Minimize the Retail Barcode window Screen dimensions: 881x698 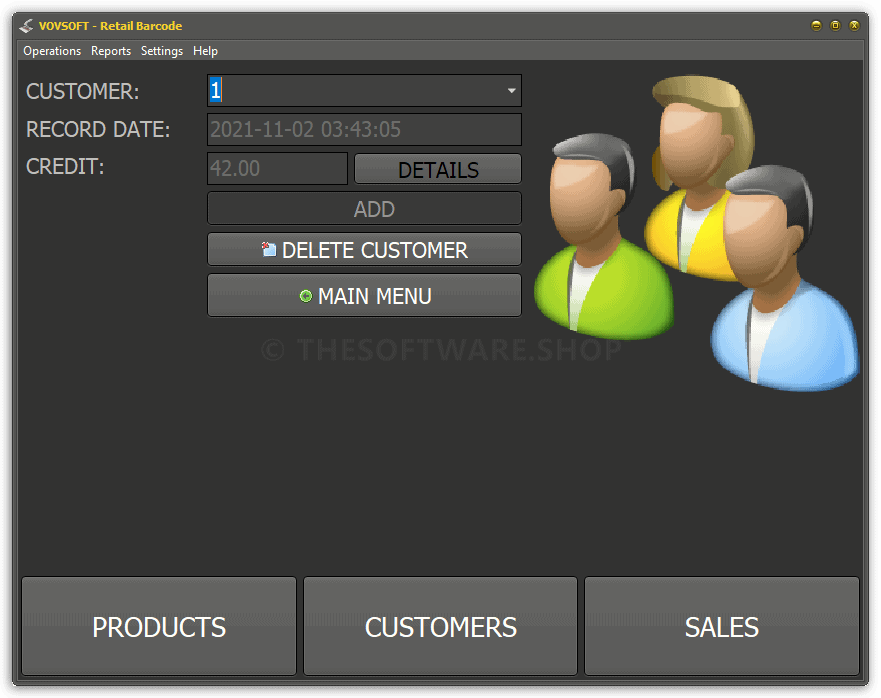point(816,25)
